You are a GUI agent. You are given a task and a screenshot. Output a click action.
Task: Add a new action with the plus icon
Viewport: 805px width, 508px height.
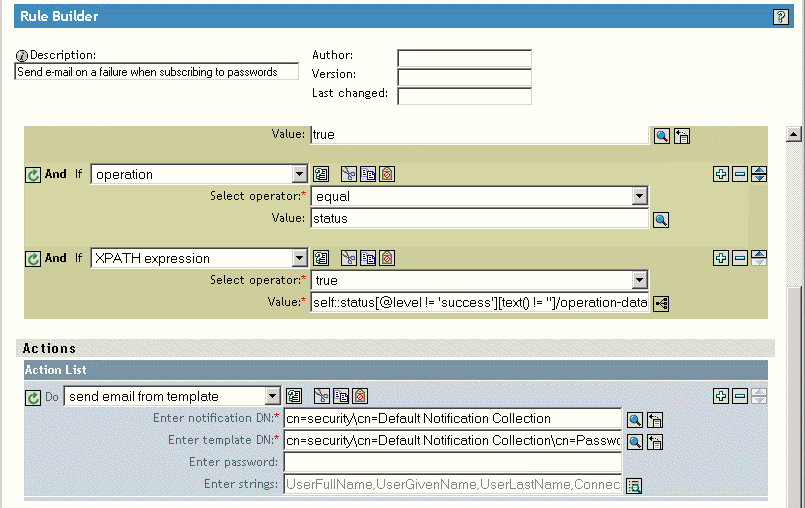721,397
